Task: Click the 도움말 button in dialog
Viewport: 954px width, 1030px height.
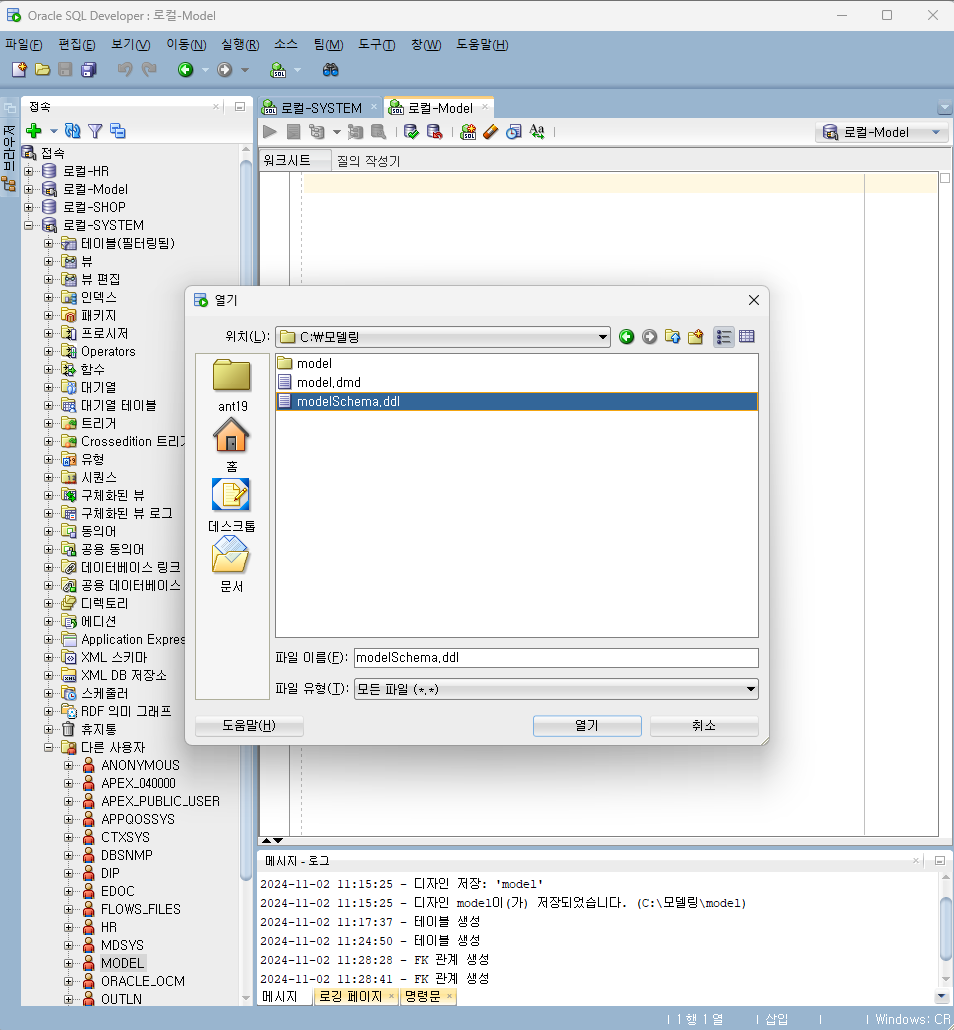Action: click(x=249, y=725)
